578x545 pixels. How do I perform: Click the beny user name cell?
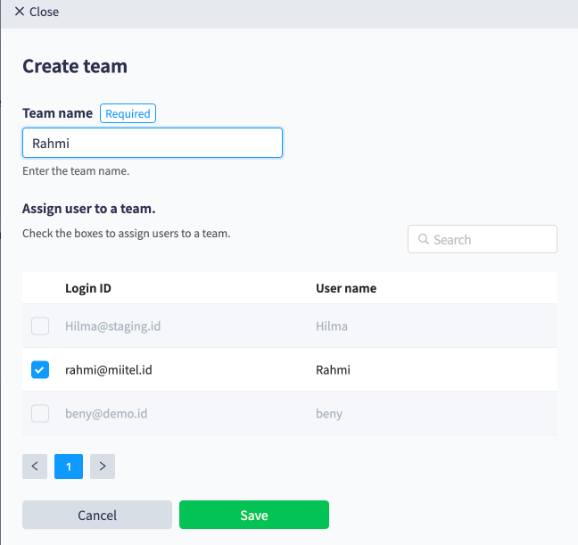(329, 413)
